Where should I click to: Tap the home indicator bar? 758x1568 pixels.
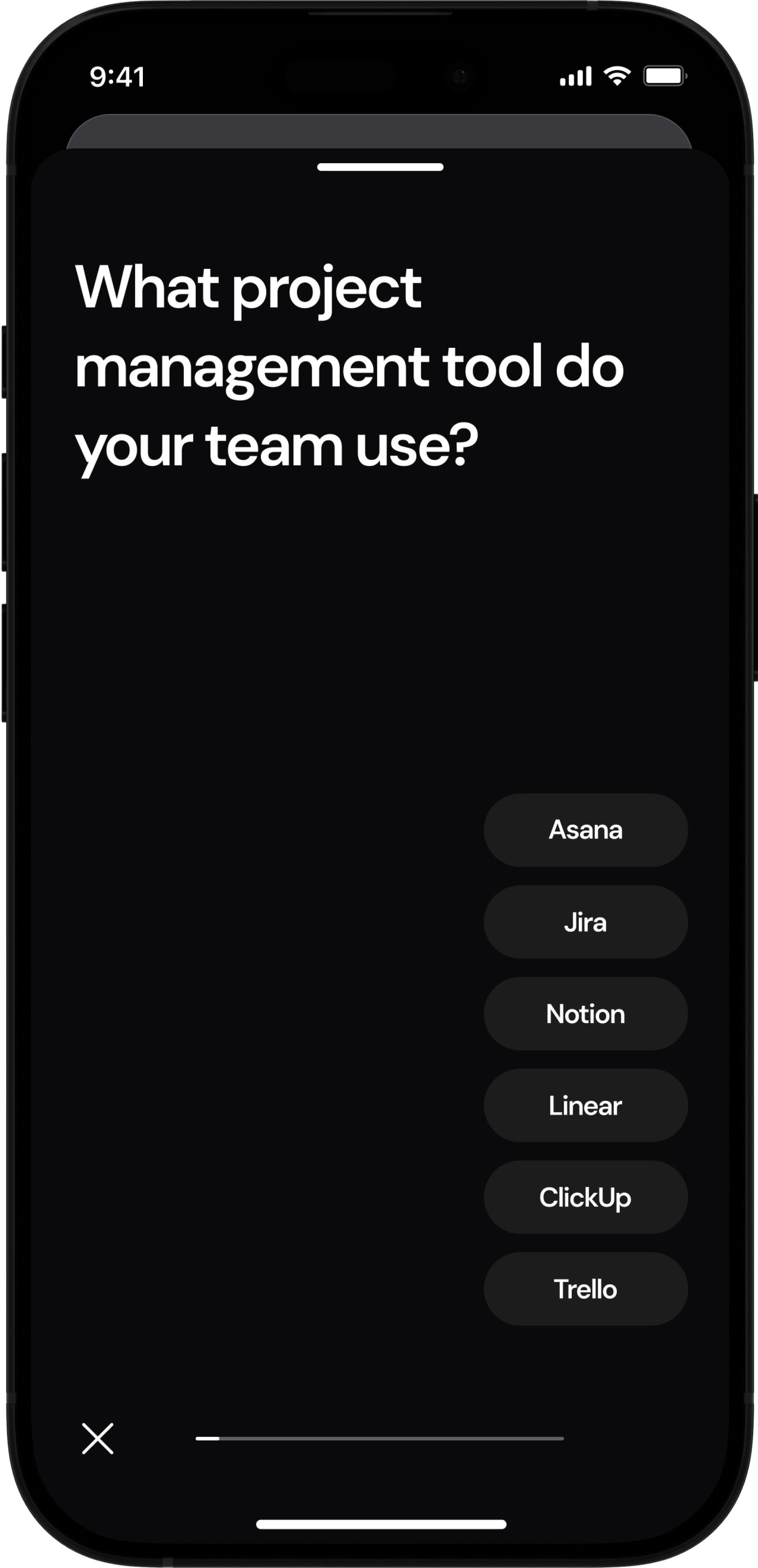(x=381, y=1524)
